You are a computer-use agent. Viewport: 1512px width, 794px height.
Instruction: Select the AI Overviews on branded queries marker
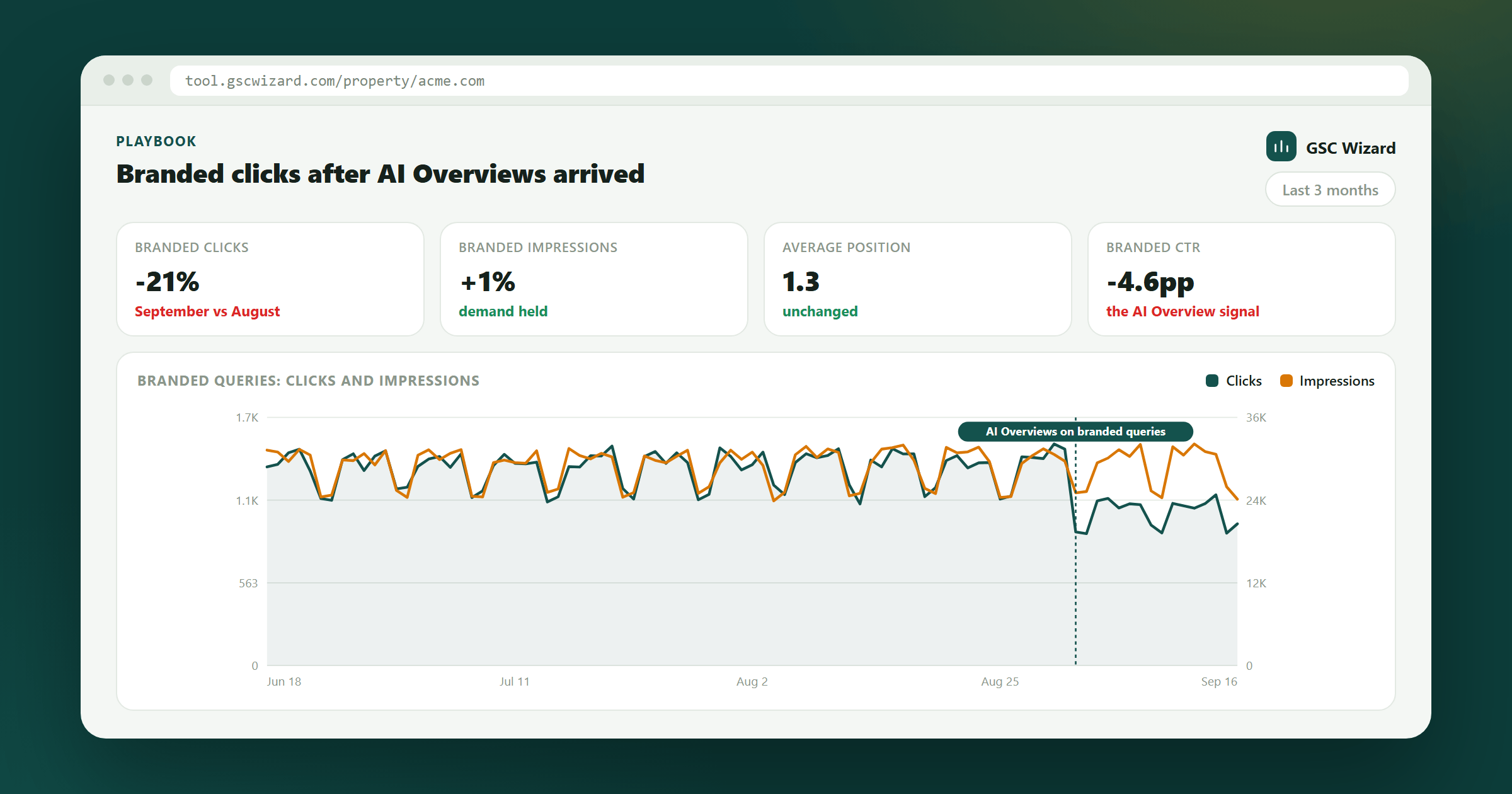(1075, 432)
